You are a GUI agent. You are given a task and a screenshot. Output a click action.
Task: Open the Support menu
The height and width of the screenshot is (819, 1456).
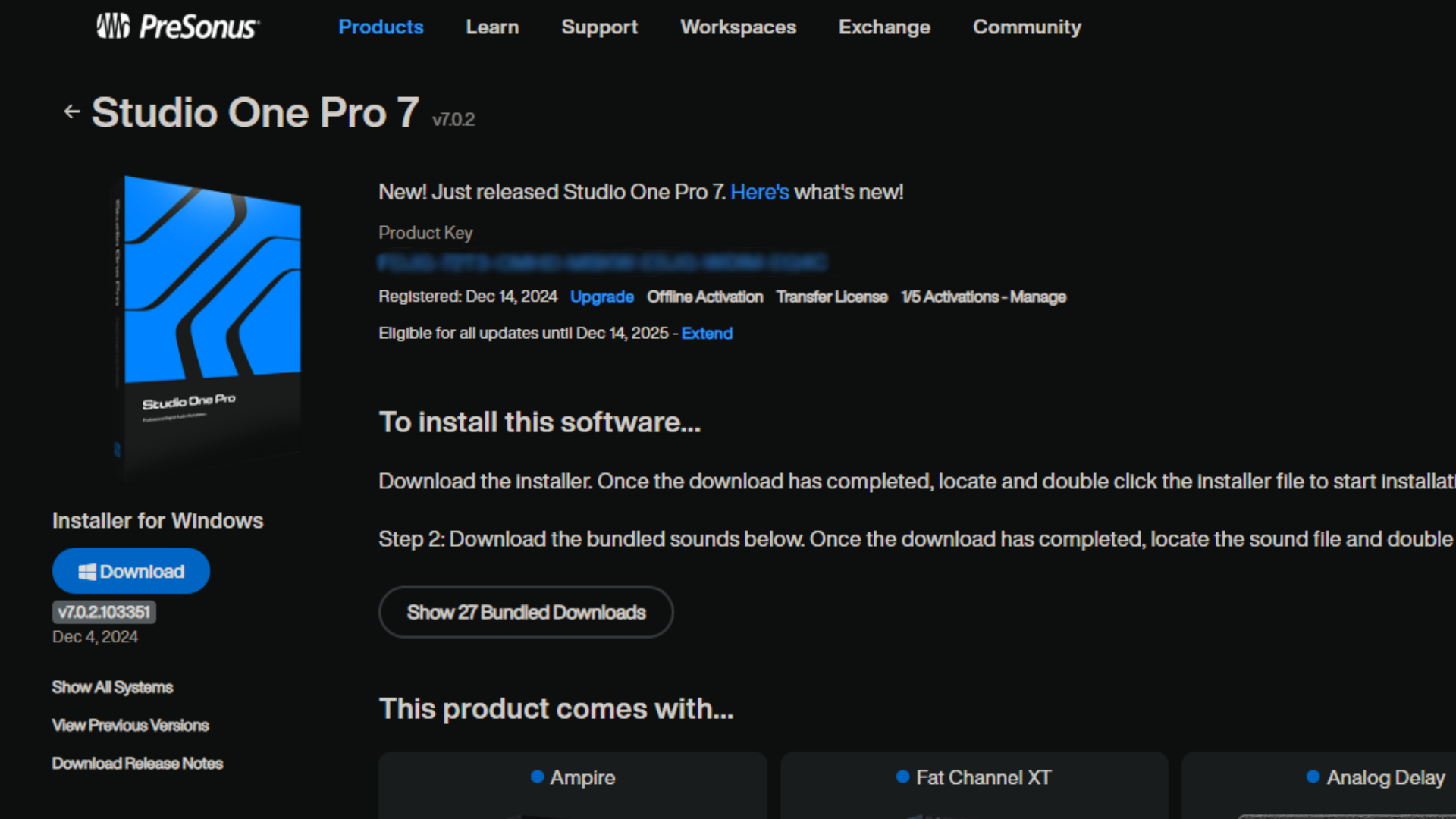pyautogui.click(x=599, y=27)
